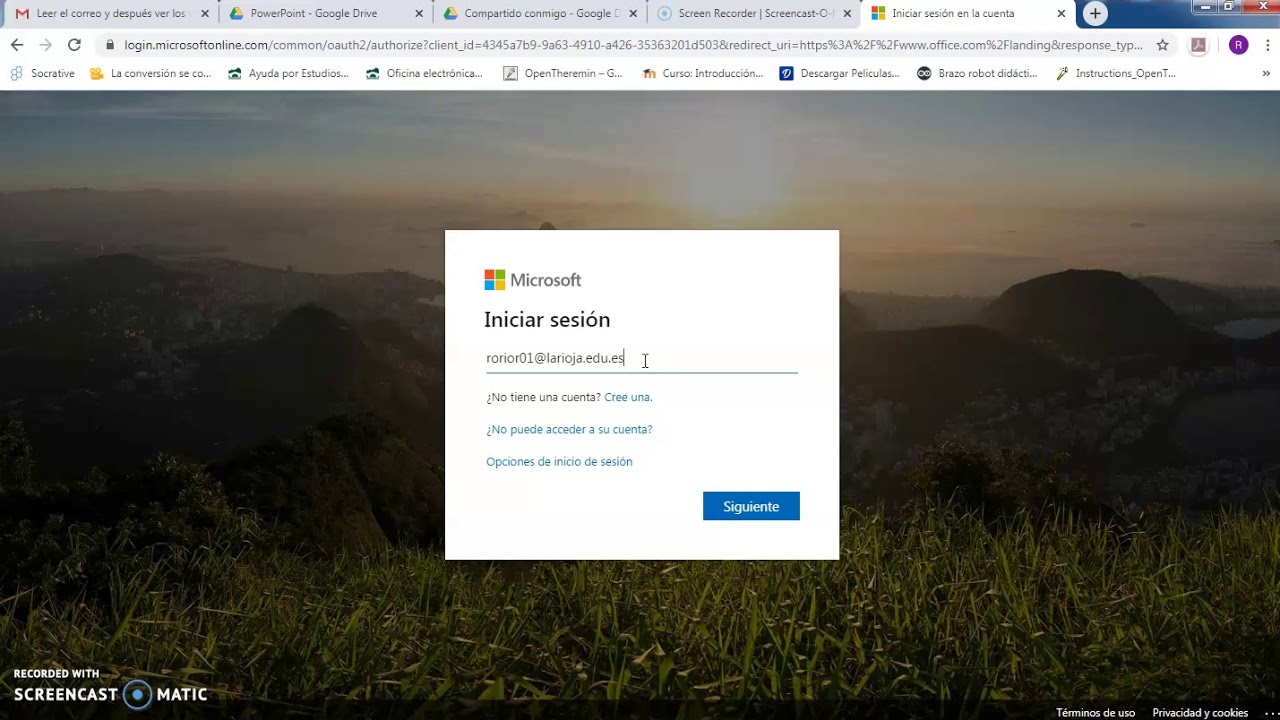Reload the current page
Image resolution: width=1280 pixels, height=720 pixels.
click(x=74, y=45)
